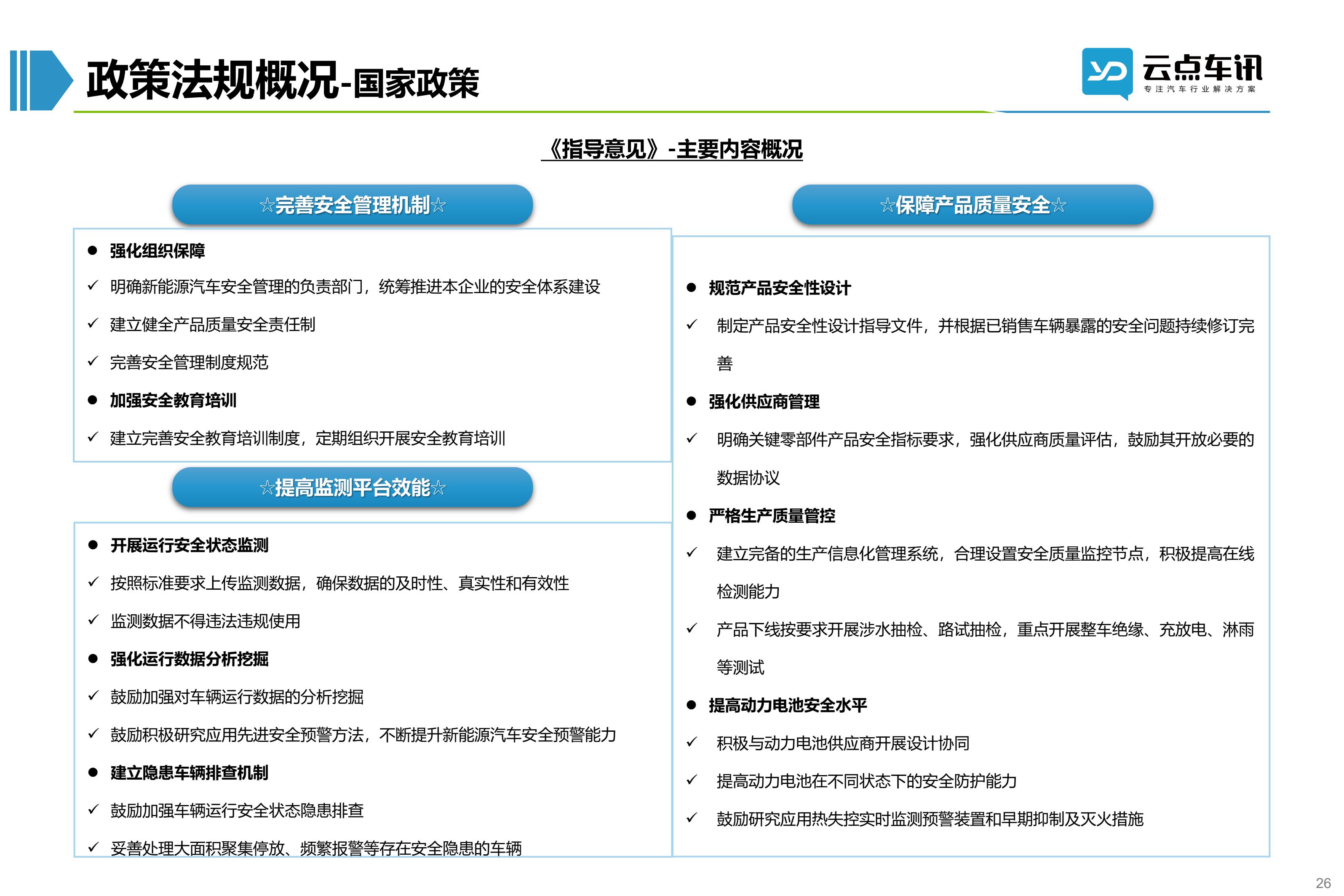The height and width of the screenshot is (896, 1344).
Task: Click the line 建立完善安全教育培训制度，定期组织开展安全教育培训
Action: click(307, 438)
